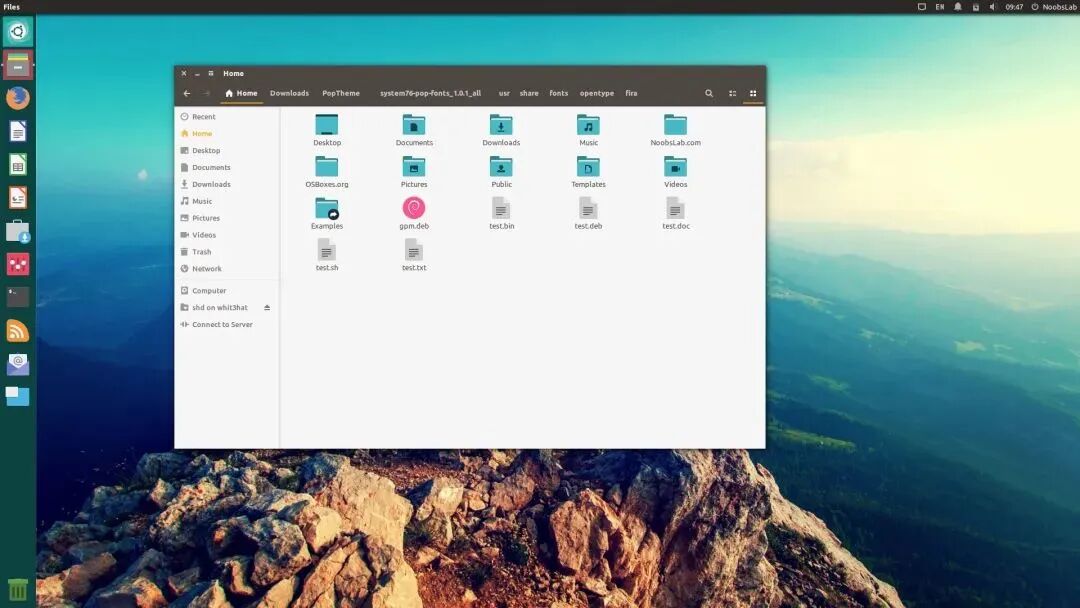Open the Videos folder icon in file grid
The image size is (1080, 608).
675,166
